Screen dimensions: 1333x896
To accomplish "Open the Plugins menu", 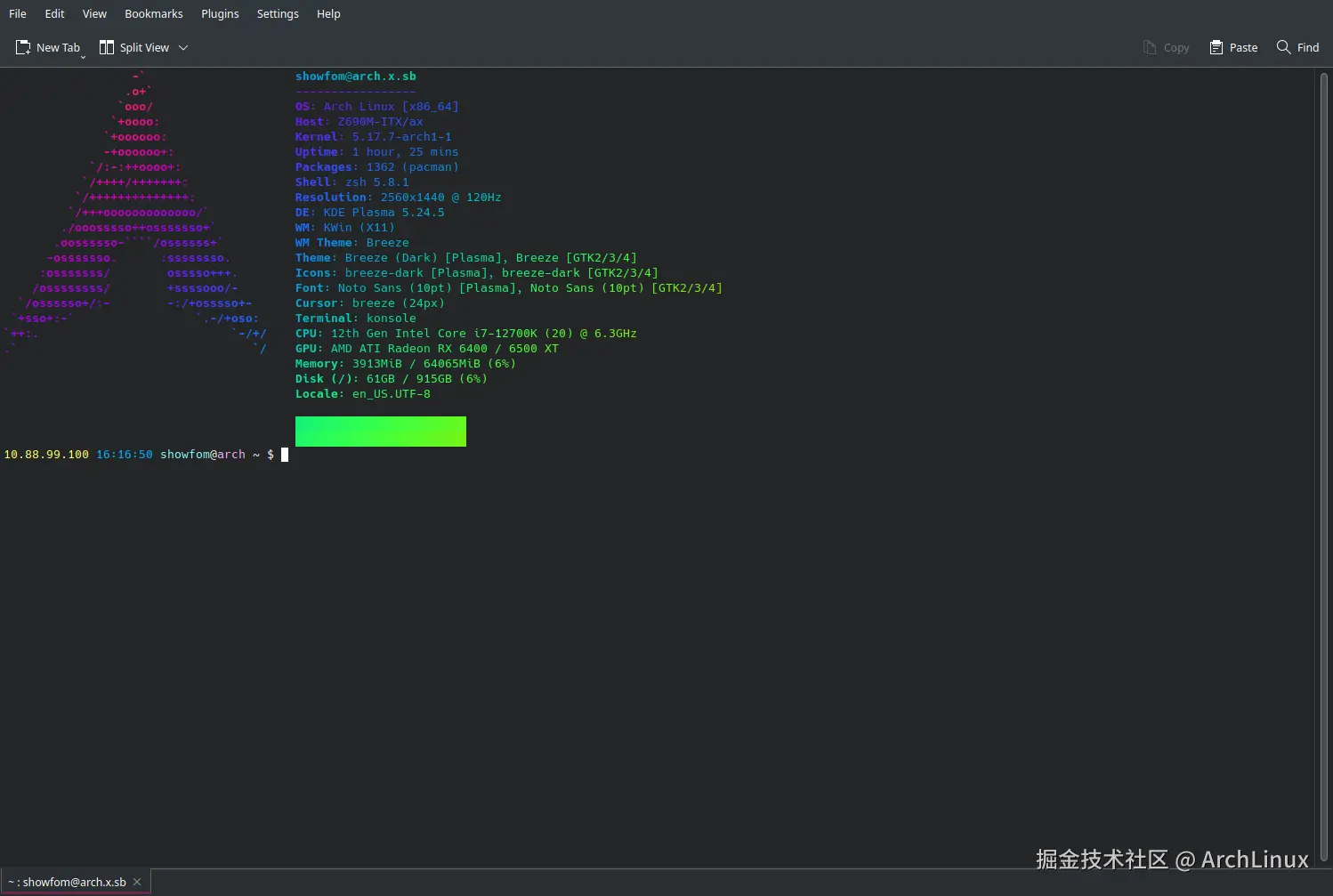I will (220, 13).
